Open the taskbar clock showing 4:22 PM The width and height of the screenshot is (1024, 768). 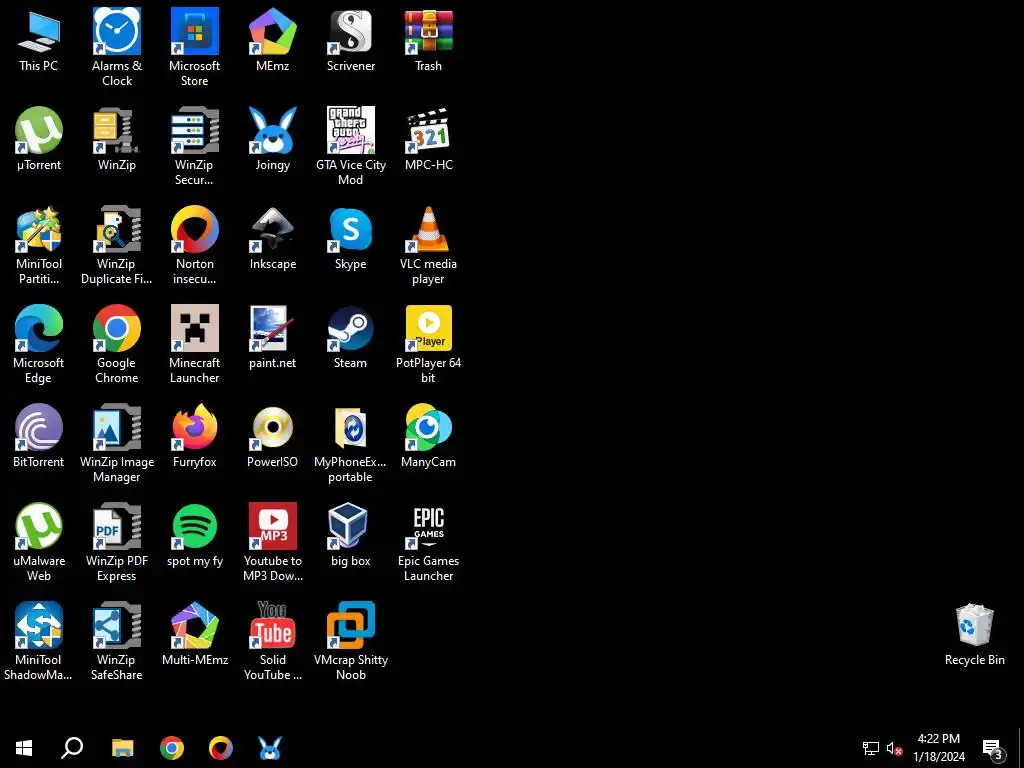pos(938,748)
